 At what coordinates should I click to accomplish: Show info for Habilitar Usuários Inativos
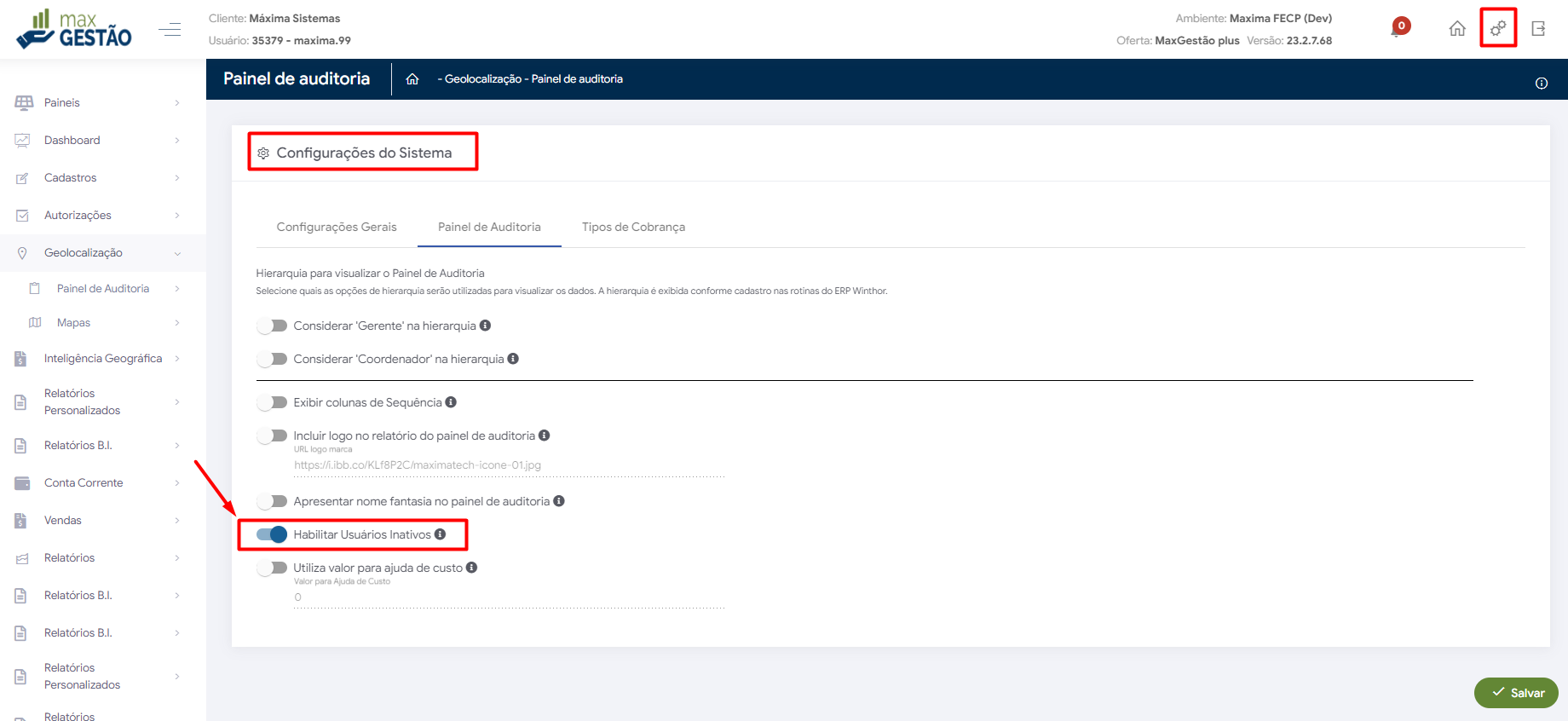coord(440,534)
